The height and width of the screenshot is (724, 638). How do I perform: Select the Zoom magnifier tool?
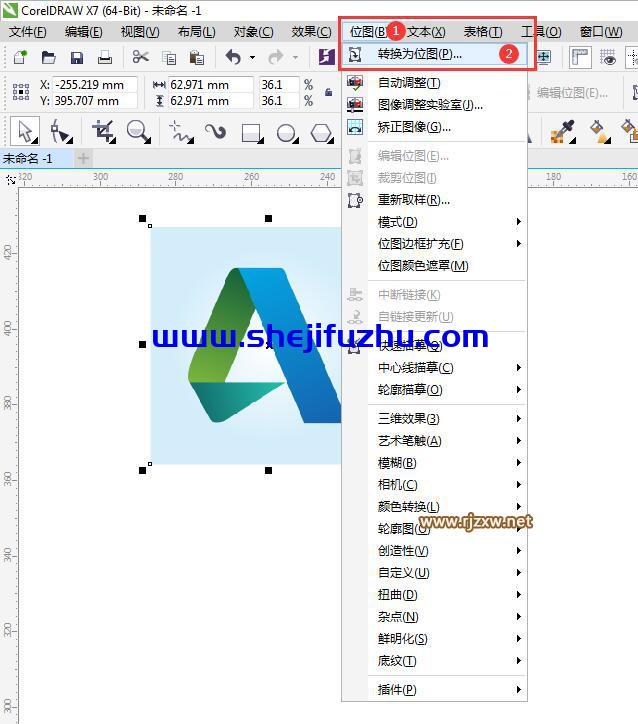(x=138, y=132)
